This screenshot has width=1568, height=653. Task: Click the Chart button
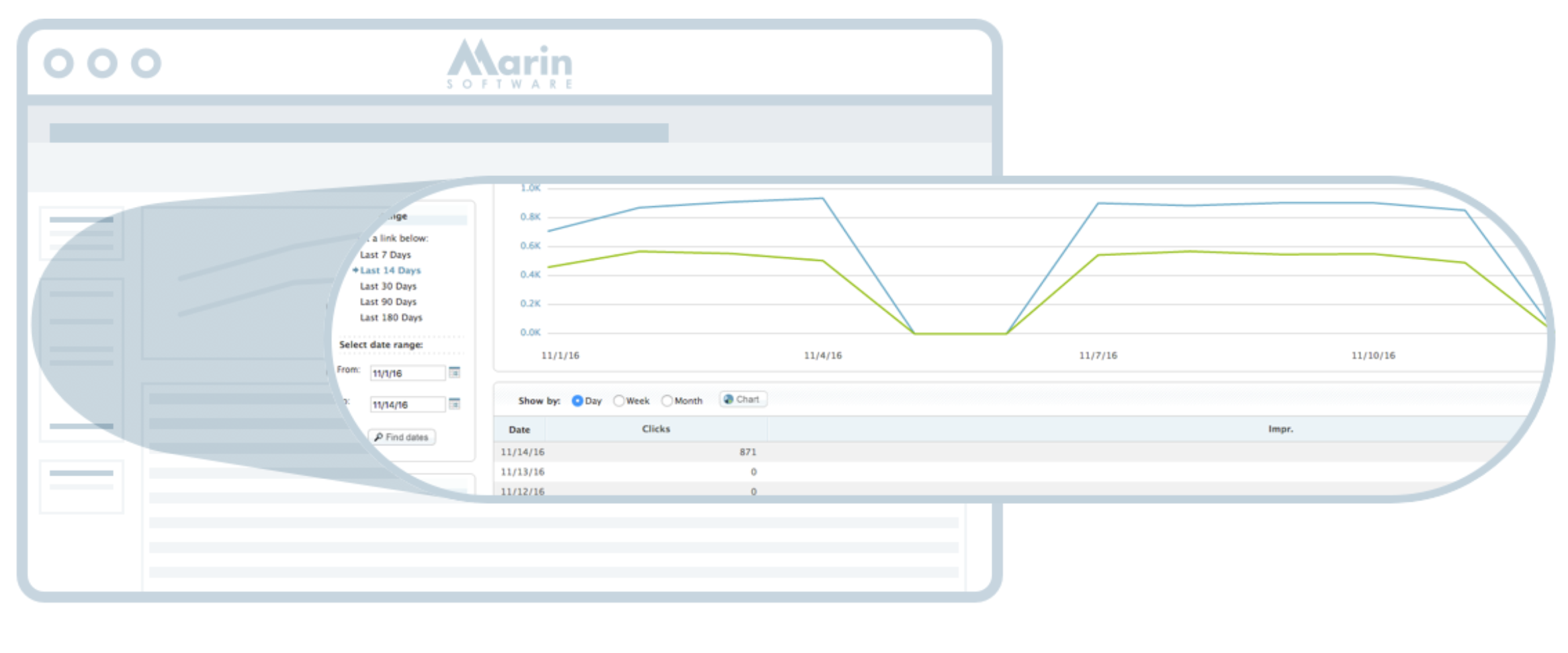(743, 400)
